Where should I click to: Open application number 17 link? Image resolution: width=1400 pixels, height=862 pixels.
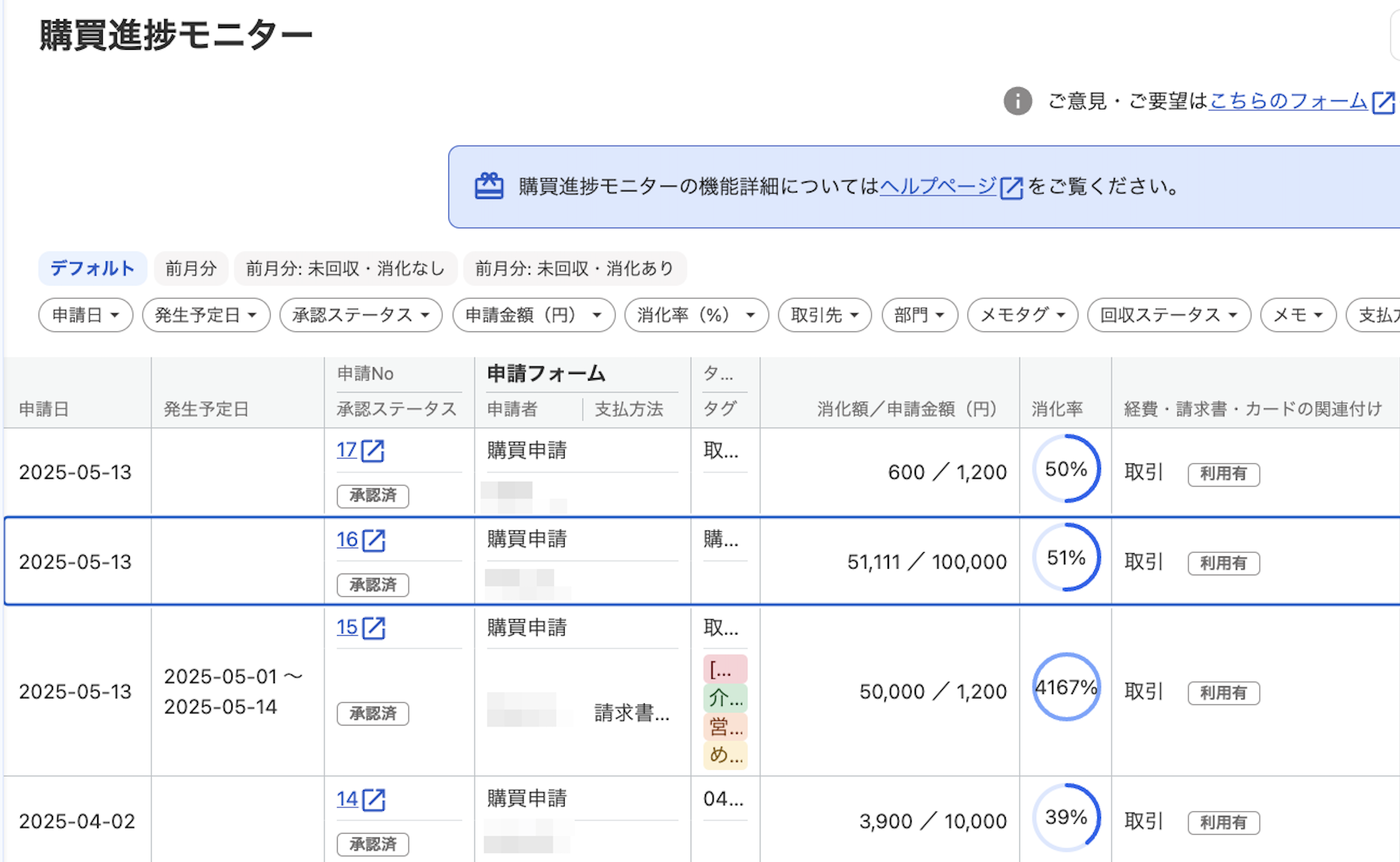pos(347,450)
